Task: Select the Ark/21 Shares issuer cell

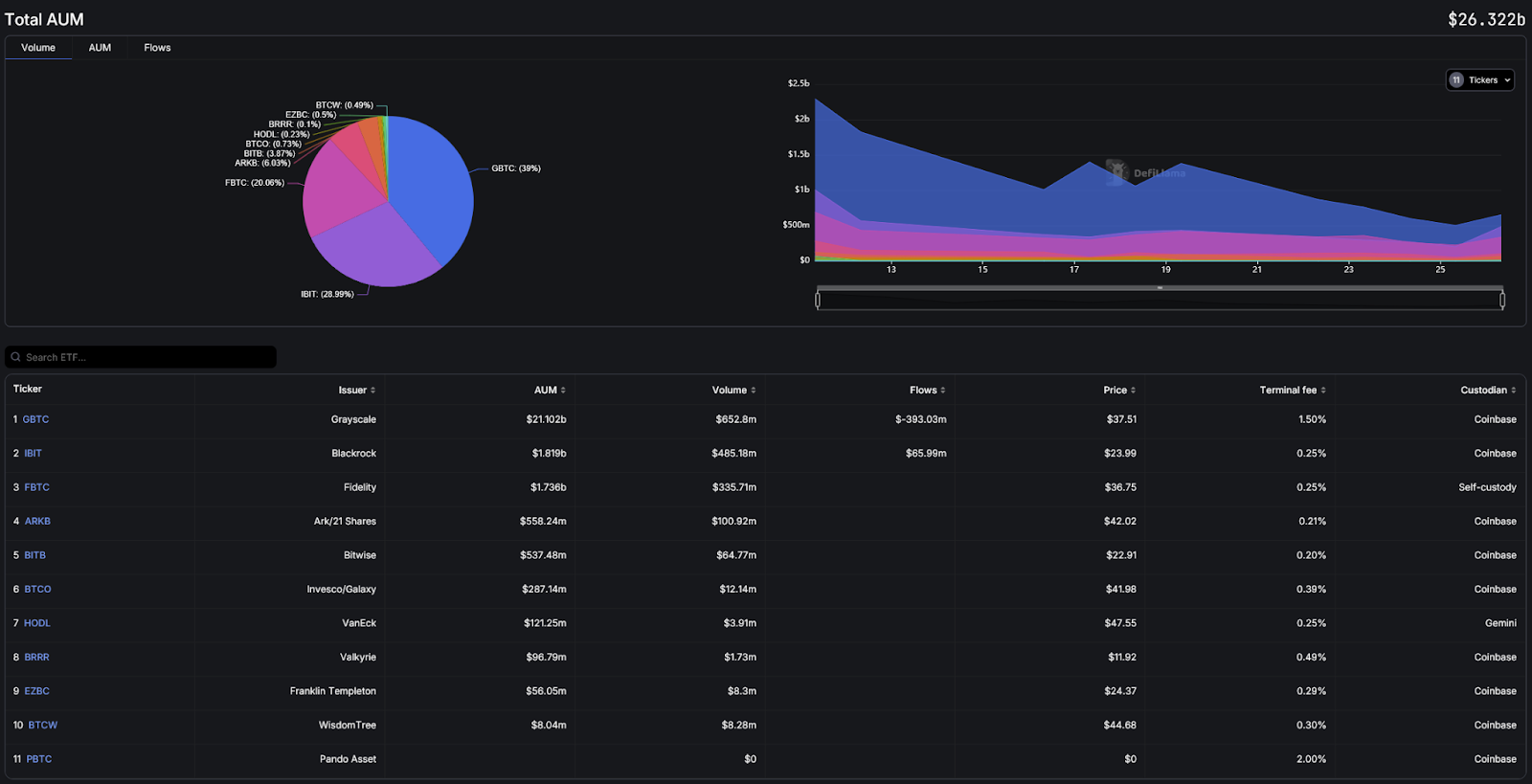Action: 345,522
